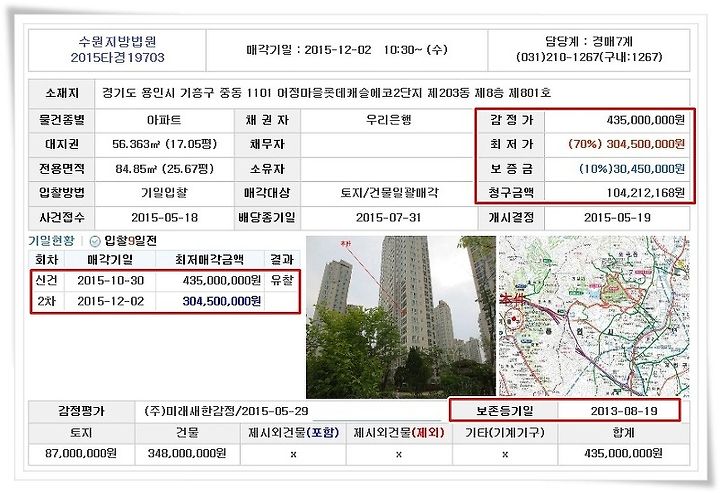Screen dimensions: 720x493
Task: Click (주)미래새한감정/2015-05-29 appraisal text
Action: [226, 411]
